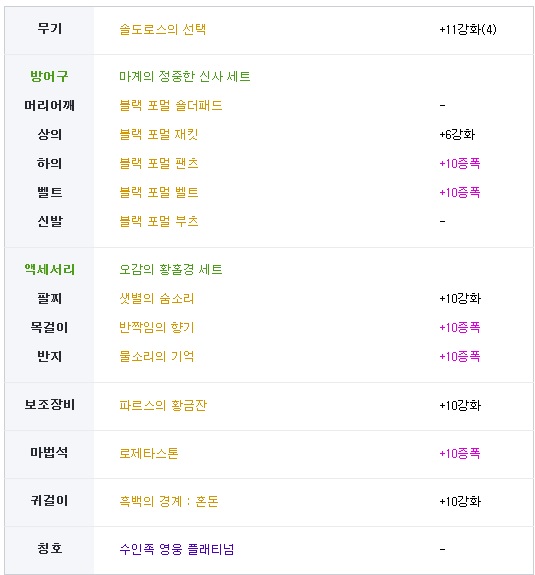
Task: Open the title 수인족 영웅 플래티넘
Action: click(177, 550)
